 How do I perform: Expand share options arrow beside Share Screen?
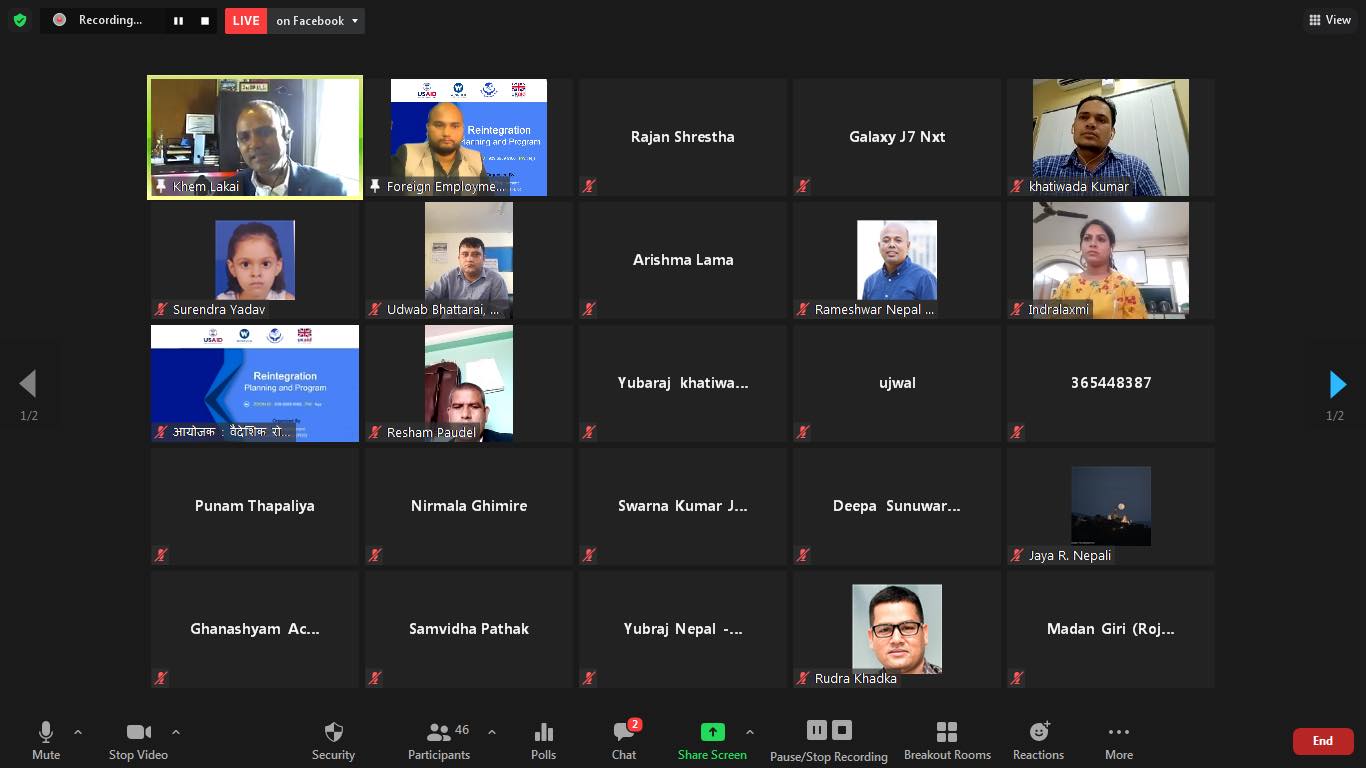tap(750, 732)
